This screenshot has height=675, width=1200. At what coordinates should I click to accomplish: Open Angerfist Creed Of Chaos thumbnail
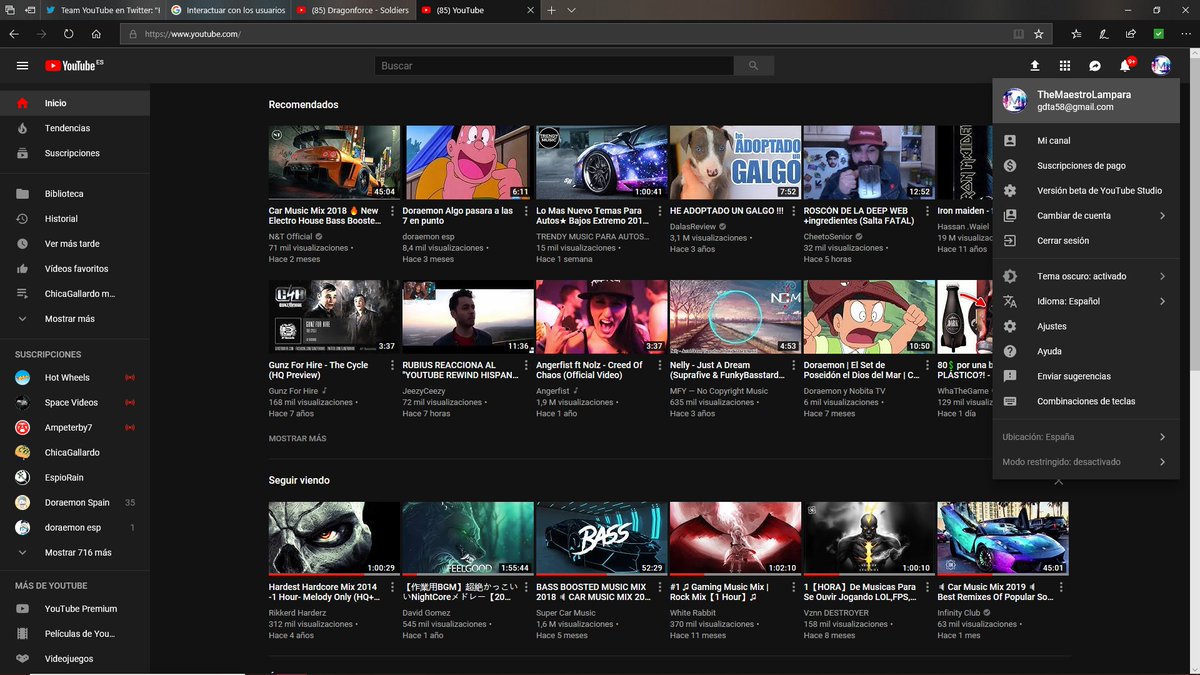601,316
